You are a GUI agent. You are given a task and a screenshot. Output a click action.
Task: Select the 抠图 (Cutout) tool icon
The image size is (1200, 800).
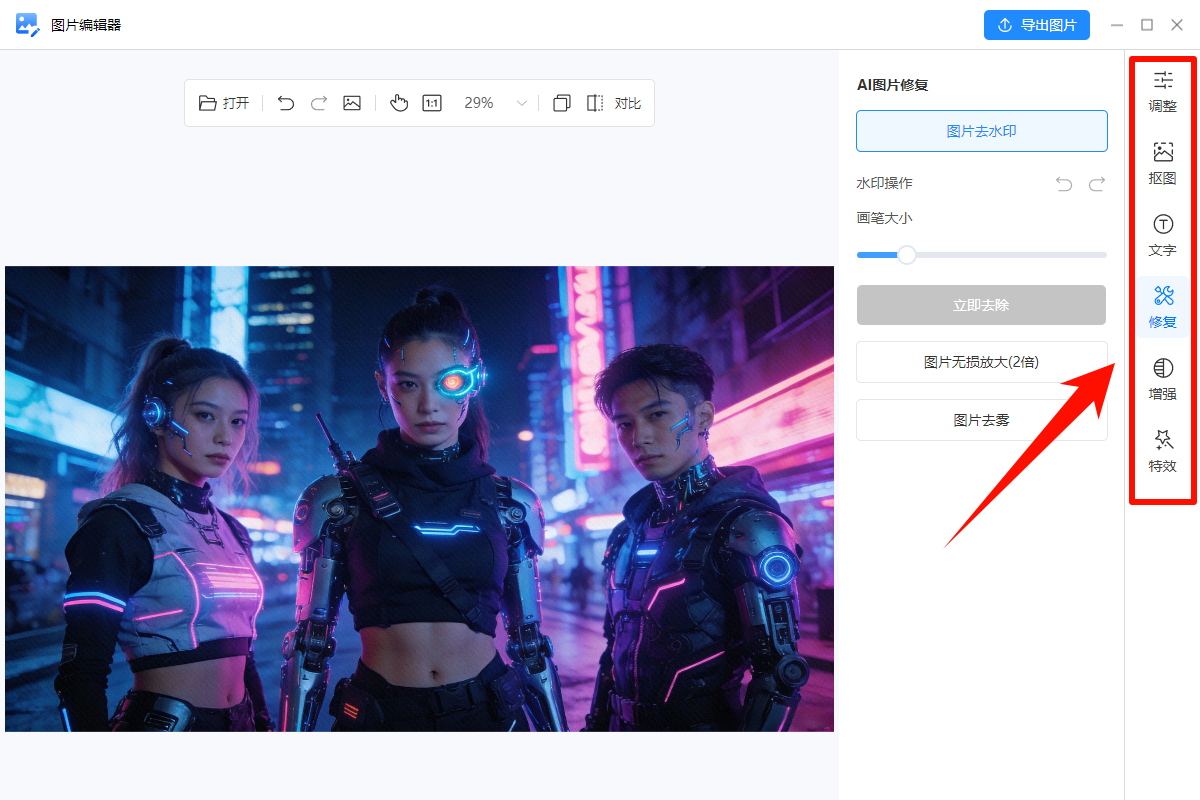click(1162, 163)
